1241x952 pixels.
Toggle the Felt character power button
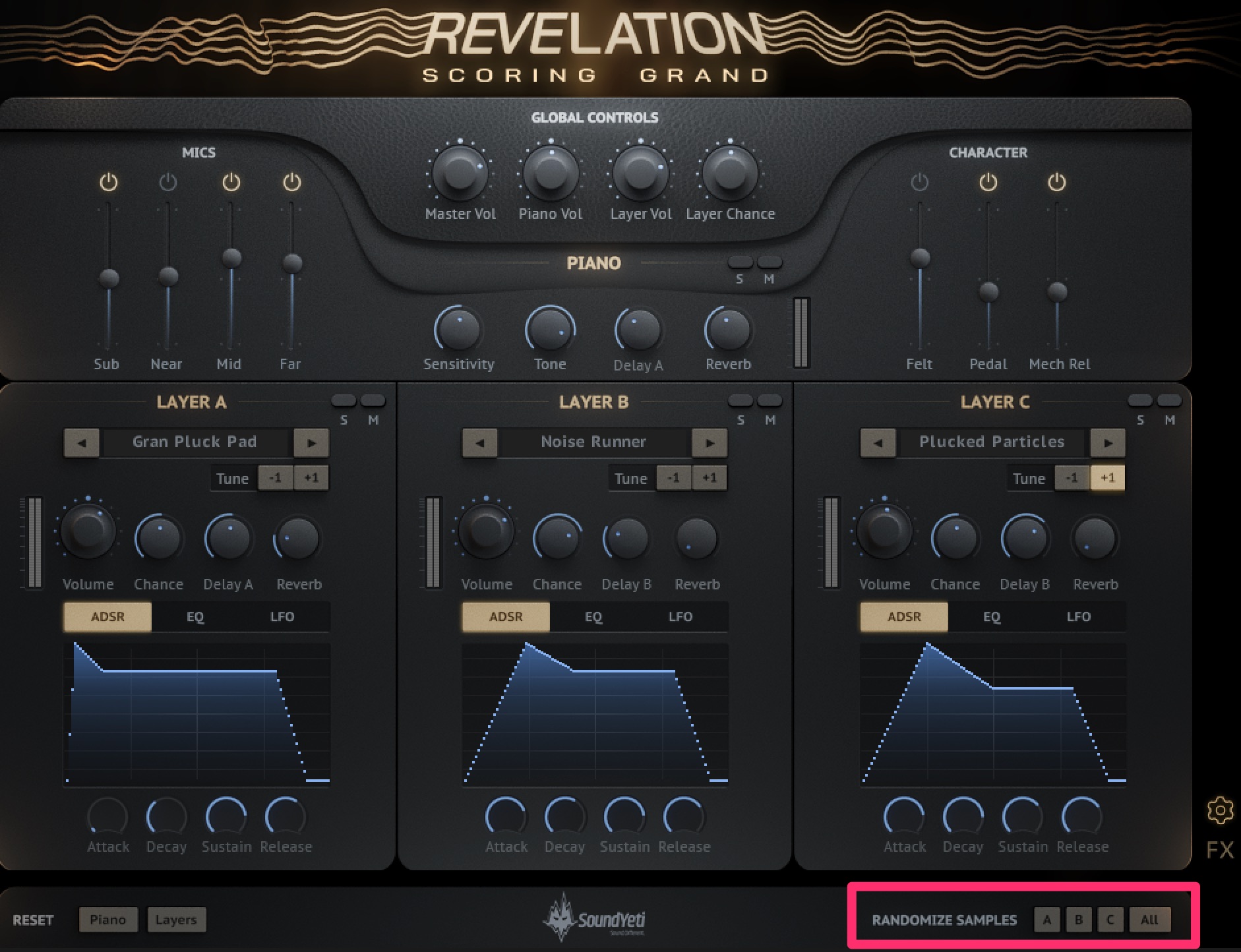pyautogui.click(x=919, y=183)
